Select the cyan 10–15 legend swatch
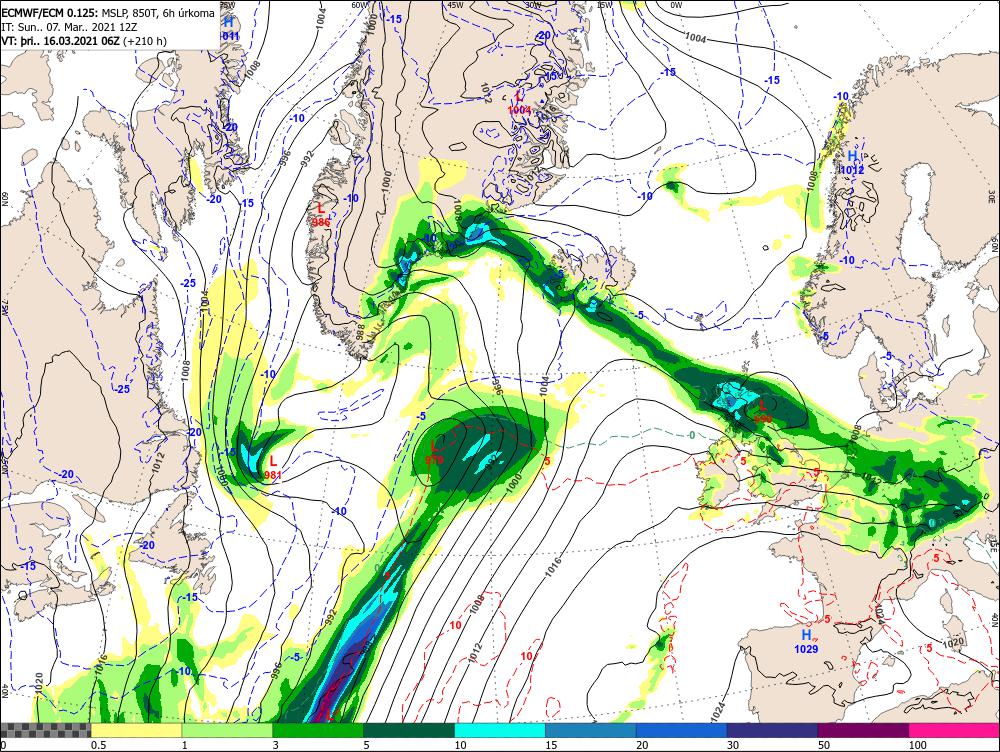1000x752 pixels. pyautogui.click(x=500, y=730)
